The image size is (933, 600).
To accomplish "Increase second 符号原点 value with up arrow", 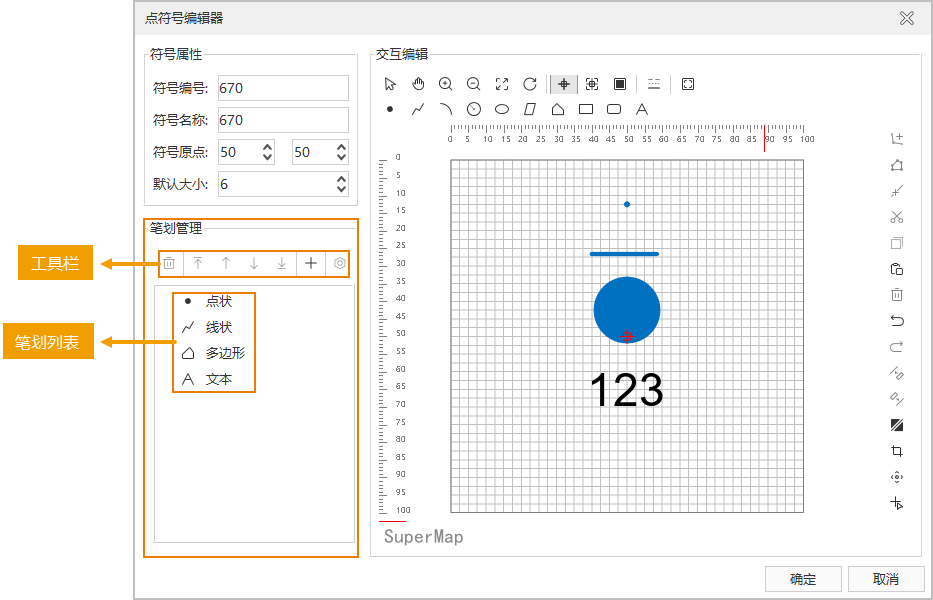I will click(341, 147).
